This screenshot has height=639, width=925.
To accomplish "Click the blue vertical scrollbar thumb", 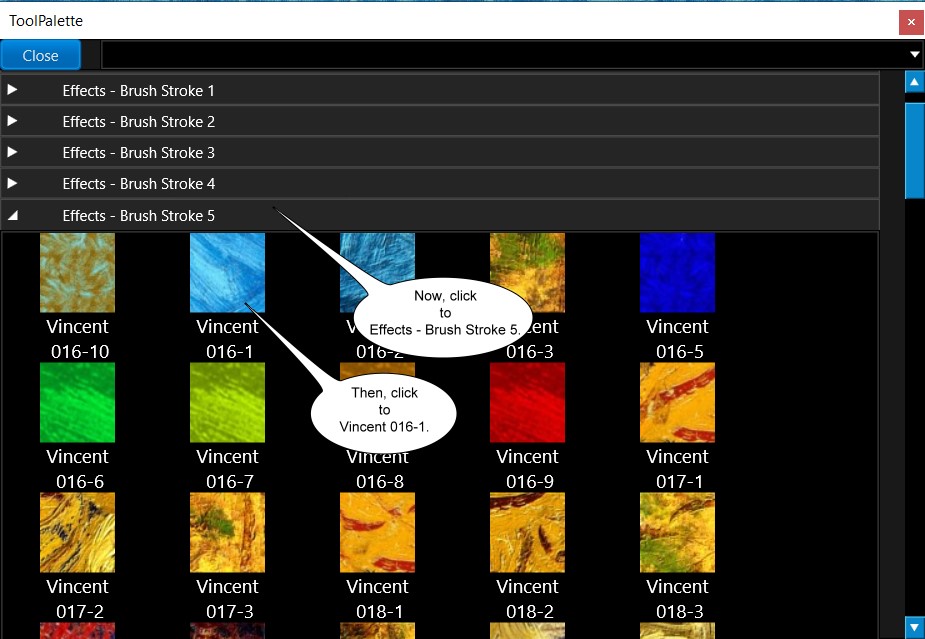I will point(914,150).
